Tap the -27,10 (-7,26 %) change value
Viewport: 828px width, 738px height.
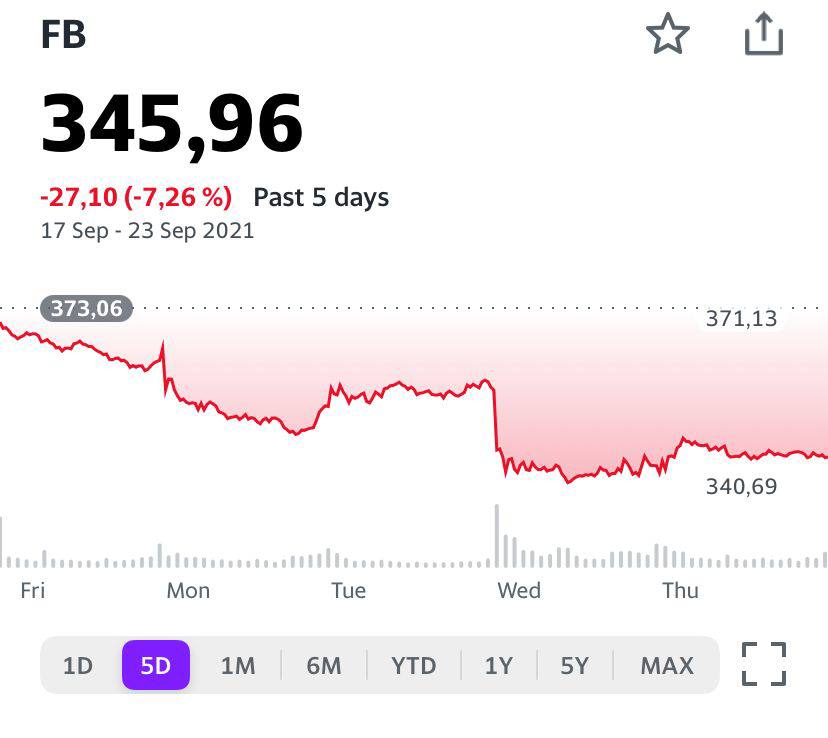point(135,197)
